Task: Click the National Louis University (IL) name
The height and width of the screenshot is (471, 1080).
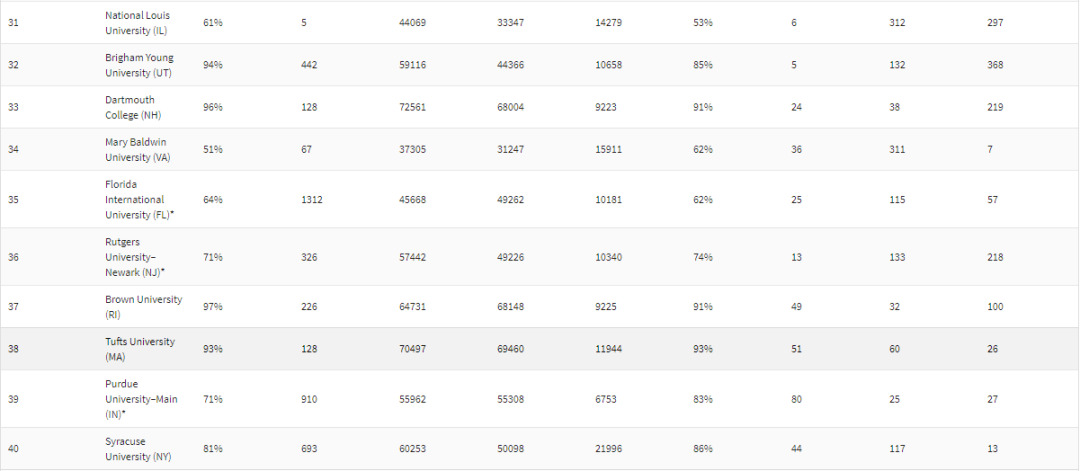Action: [x=137, y=22]
